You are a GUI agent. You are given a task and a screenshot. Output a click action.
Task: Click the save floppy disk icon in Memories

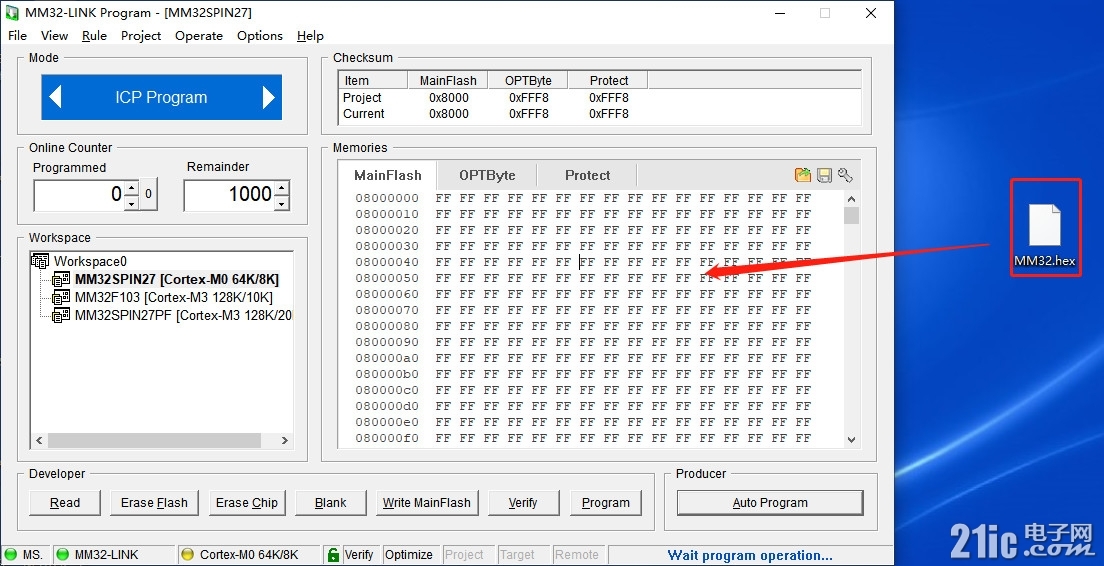824,175
